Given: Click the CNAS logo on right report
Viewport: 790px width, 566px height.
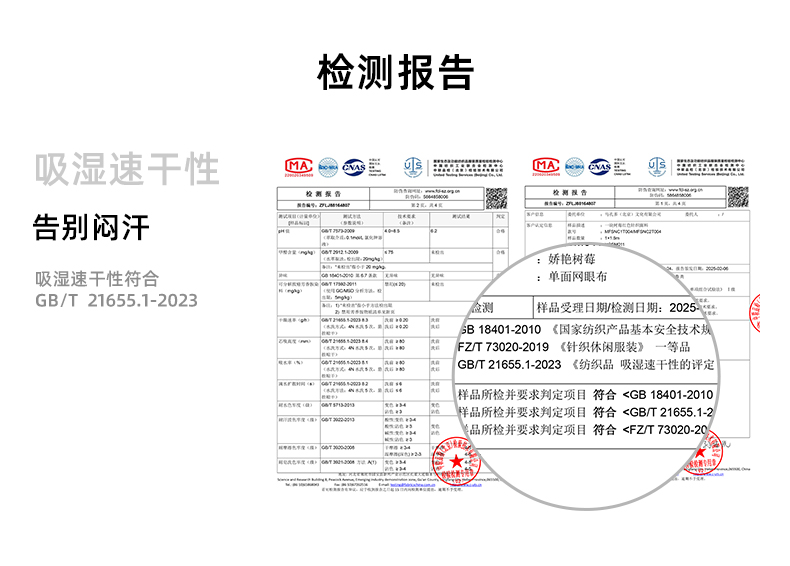Looking at the screenshot, I should (x=600, y=166).
